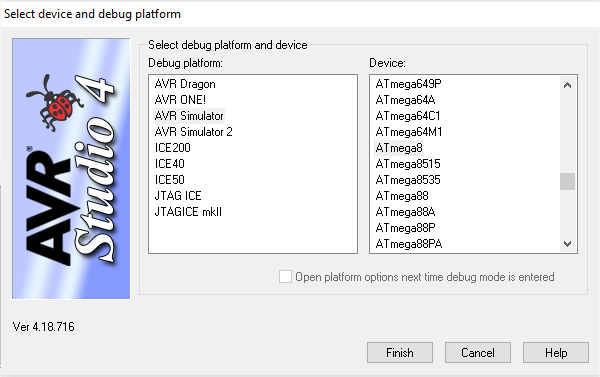
Task: Select ATmega8535 device
Action: pyautogui.click(x=408, y=180)
